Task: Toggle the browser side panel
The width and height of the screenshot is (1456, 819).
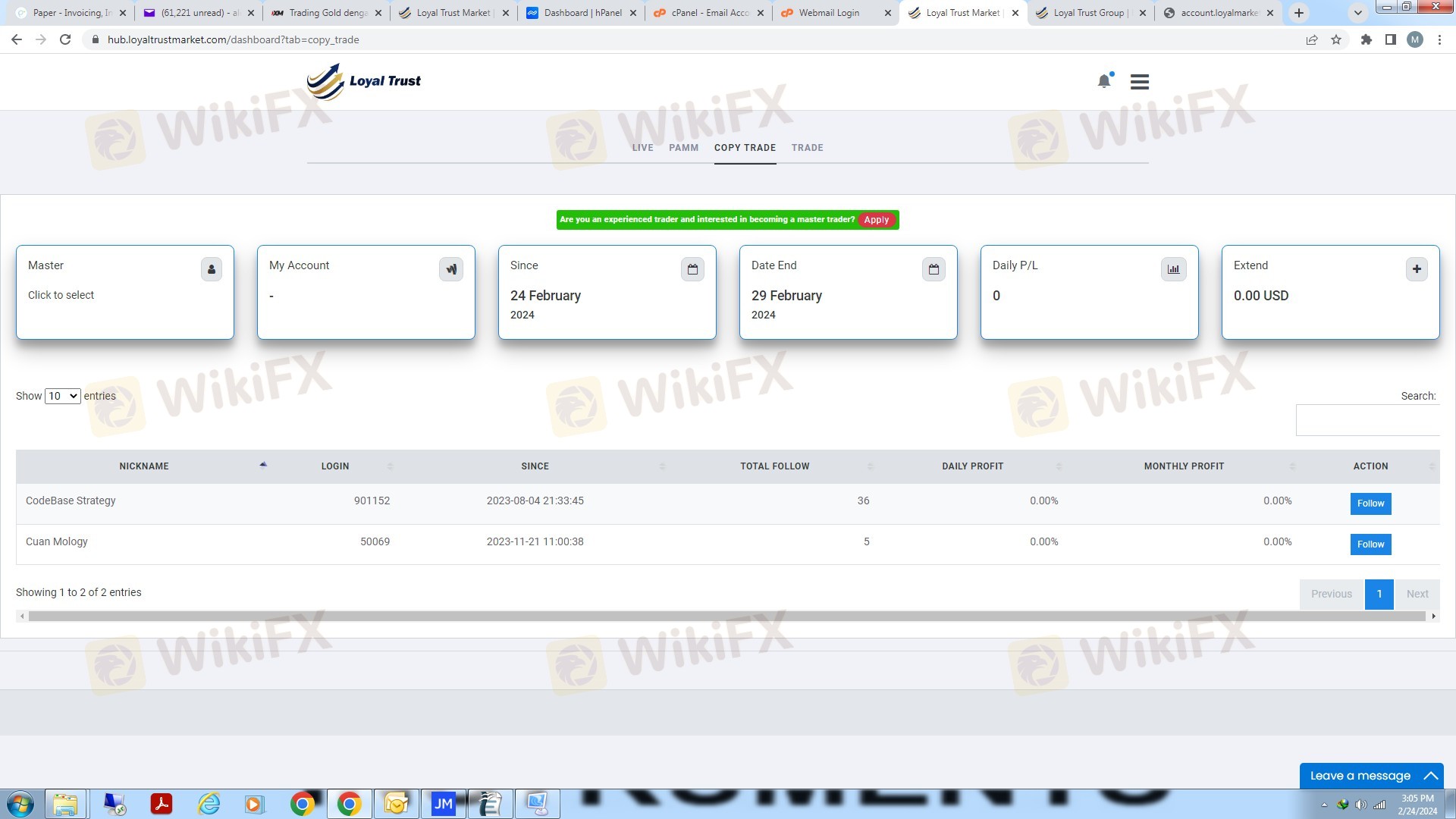Action: point(1390,39)
